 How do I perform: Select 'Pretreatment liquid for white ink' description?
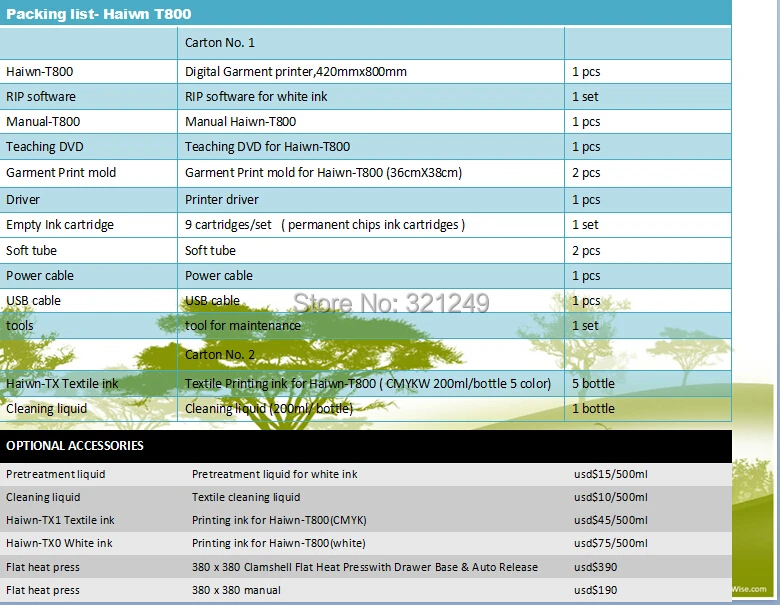coord(275,474)
